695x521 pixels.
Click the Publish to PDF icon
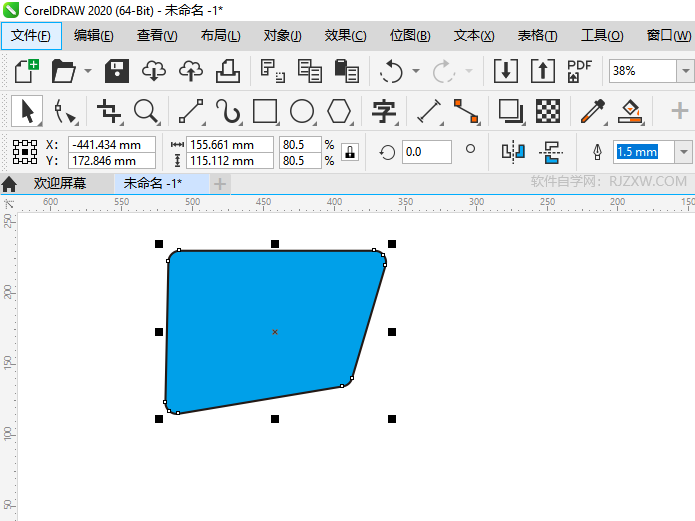point(580,71)
